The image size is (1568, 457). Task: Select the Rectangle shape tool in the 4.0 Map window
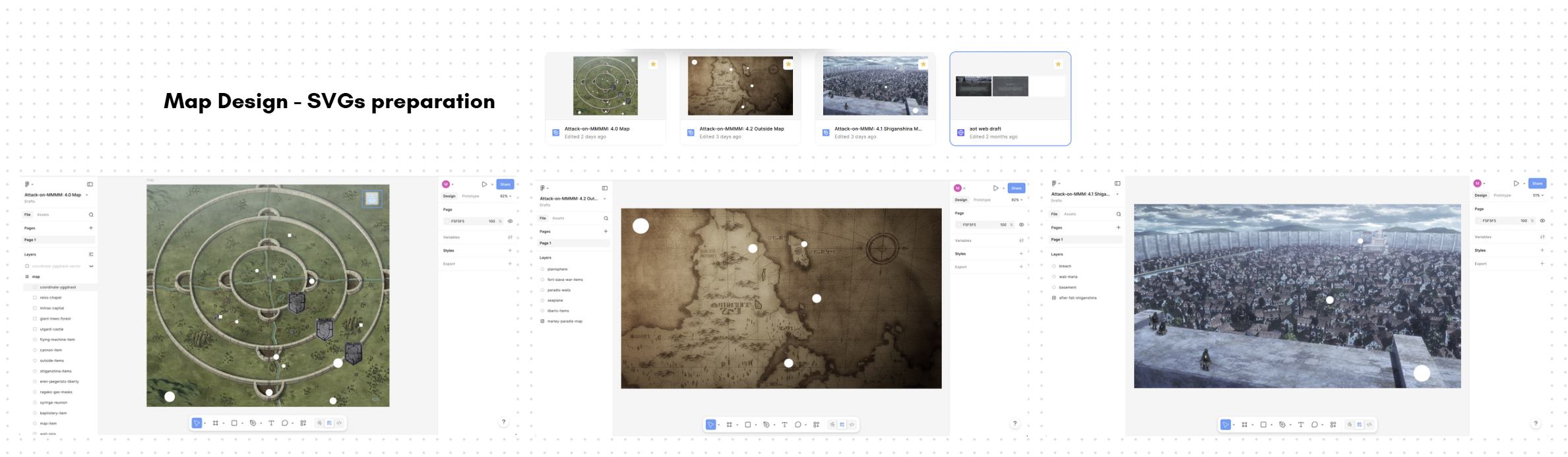point(234,423)
